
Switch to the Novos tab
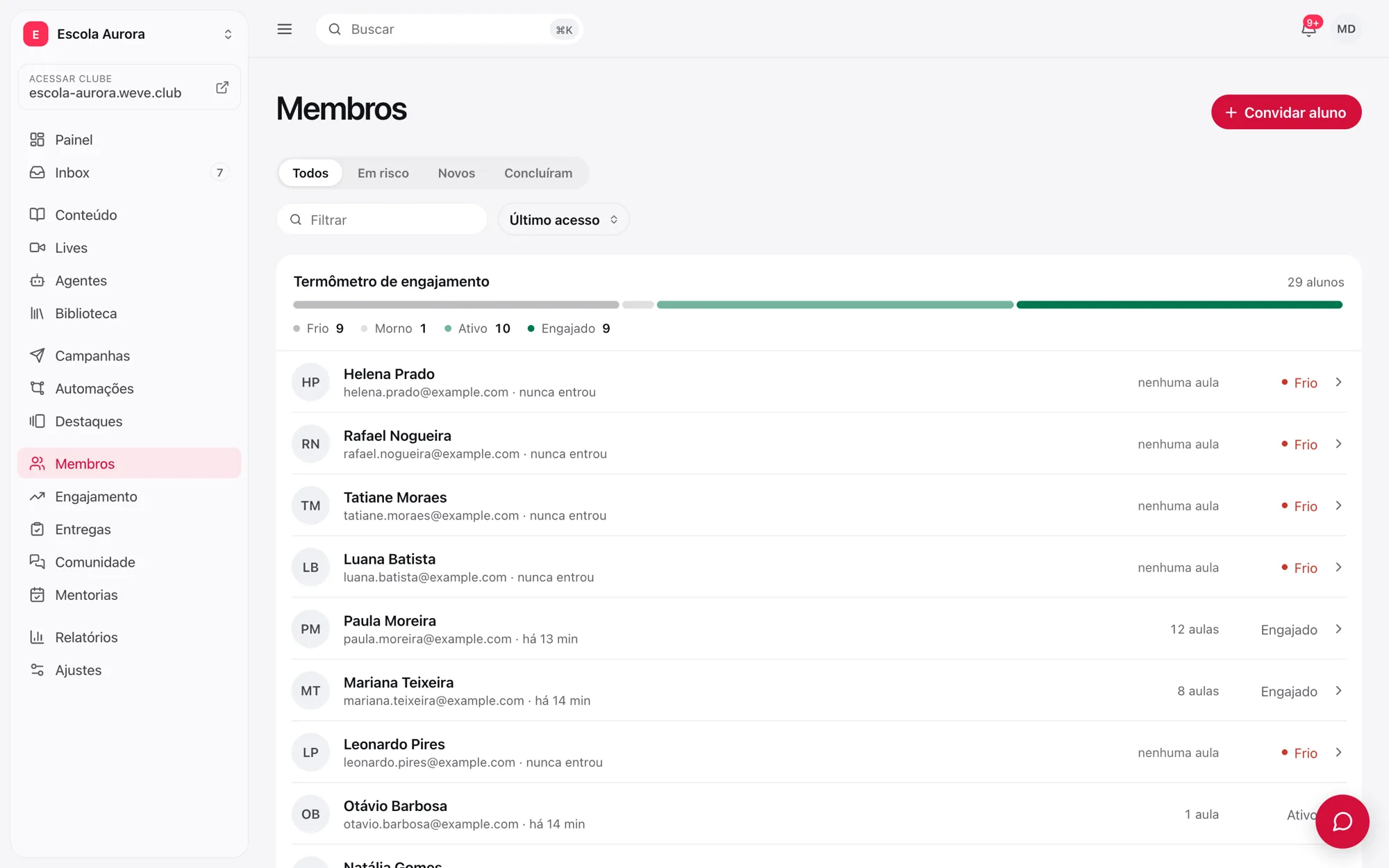tap(456, 173)
